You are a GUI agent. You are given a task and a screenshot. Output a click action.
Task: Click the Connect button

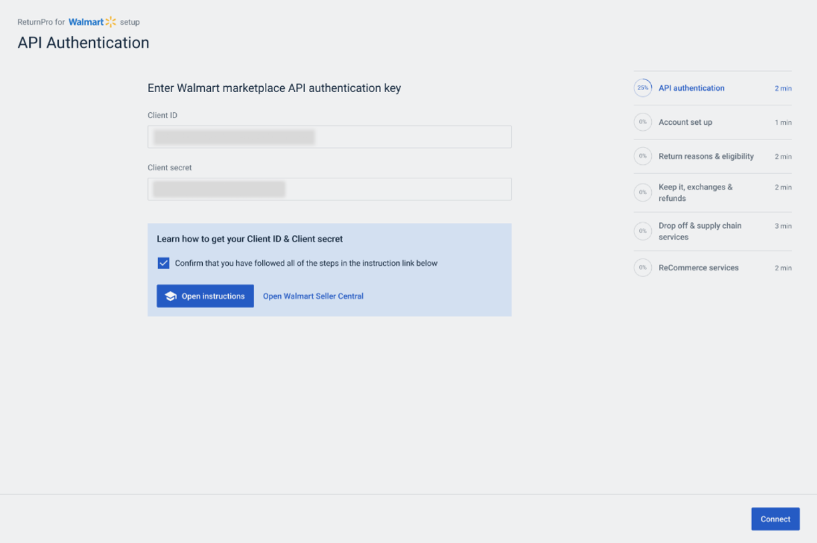775,519
